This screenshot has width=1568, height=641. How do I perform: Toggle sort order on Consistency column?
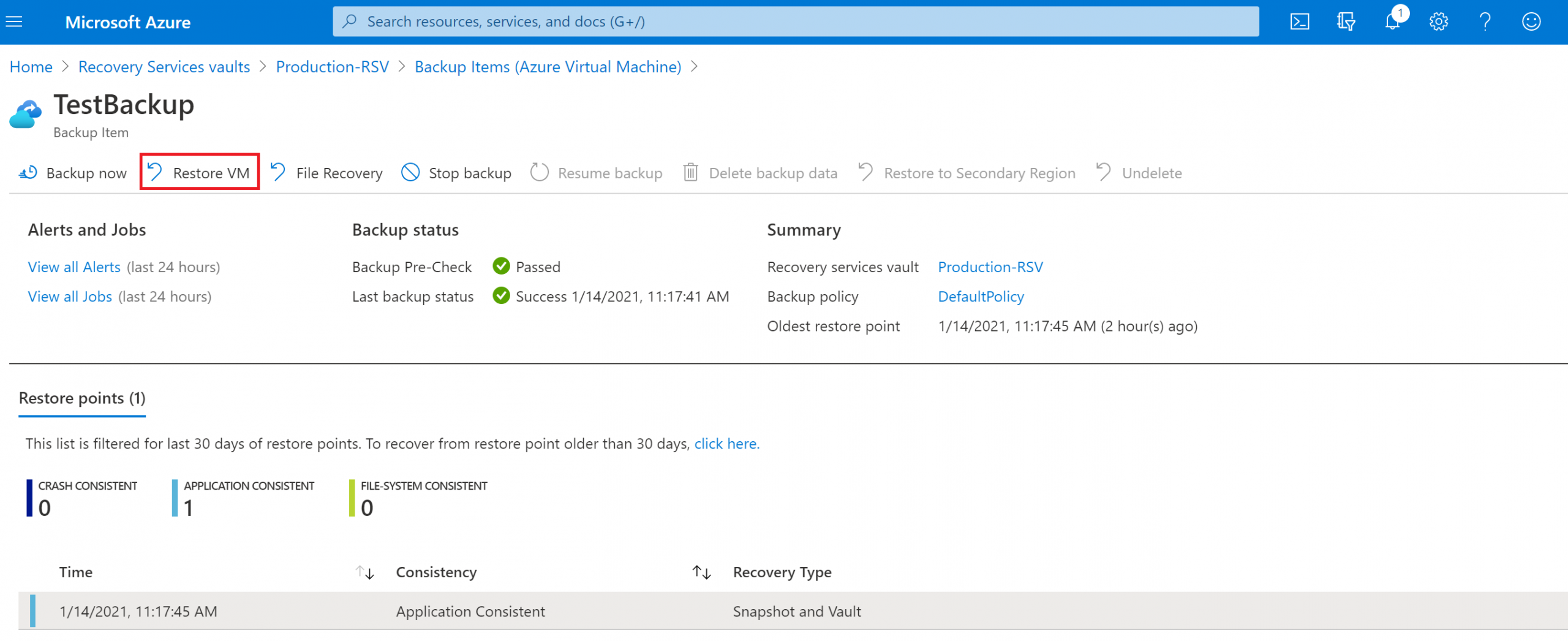point(701,572)
